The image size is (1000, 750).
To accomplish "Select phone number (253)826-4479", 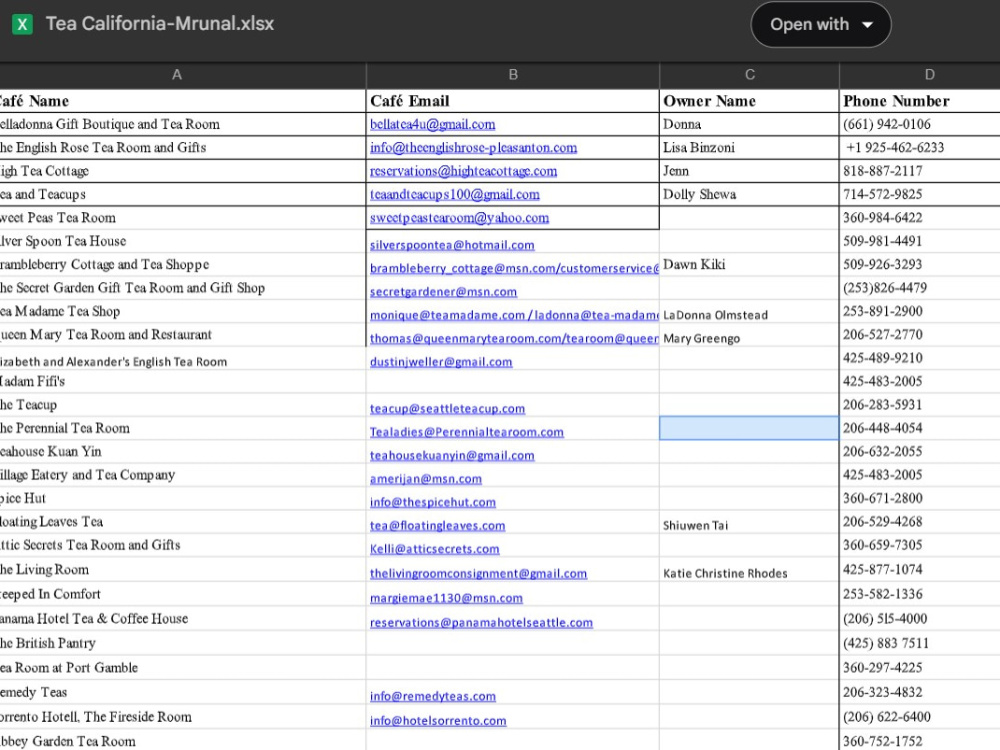I will (x=920, y=288).
